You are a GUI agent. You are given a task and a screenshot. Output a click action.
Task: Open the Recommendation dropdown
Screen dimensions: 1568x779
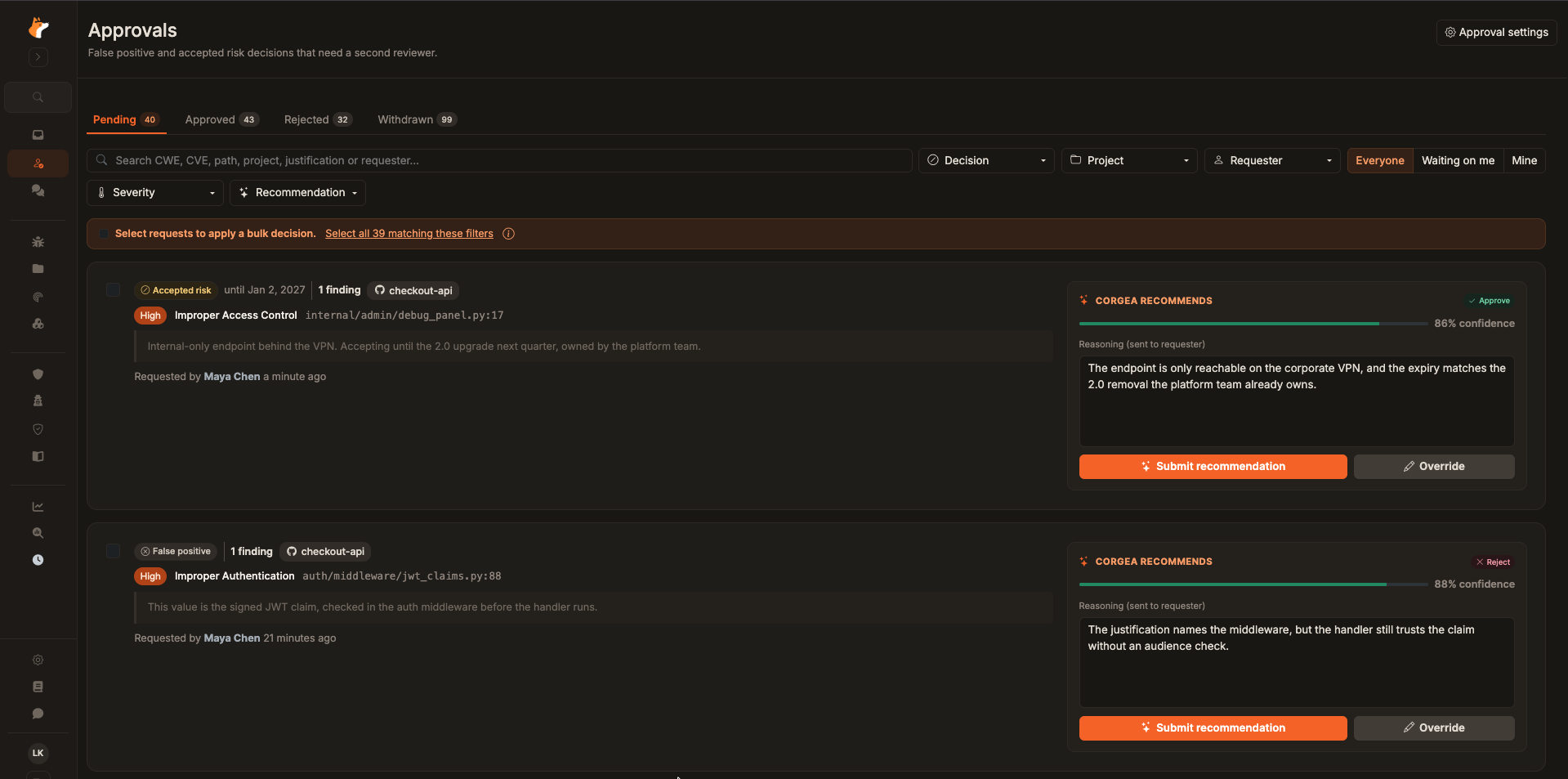(297, 193)
